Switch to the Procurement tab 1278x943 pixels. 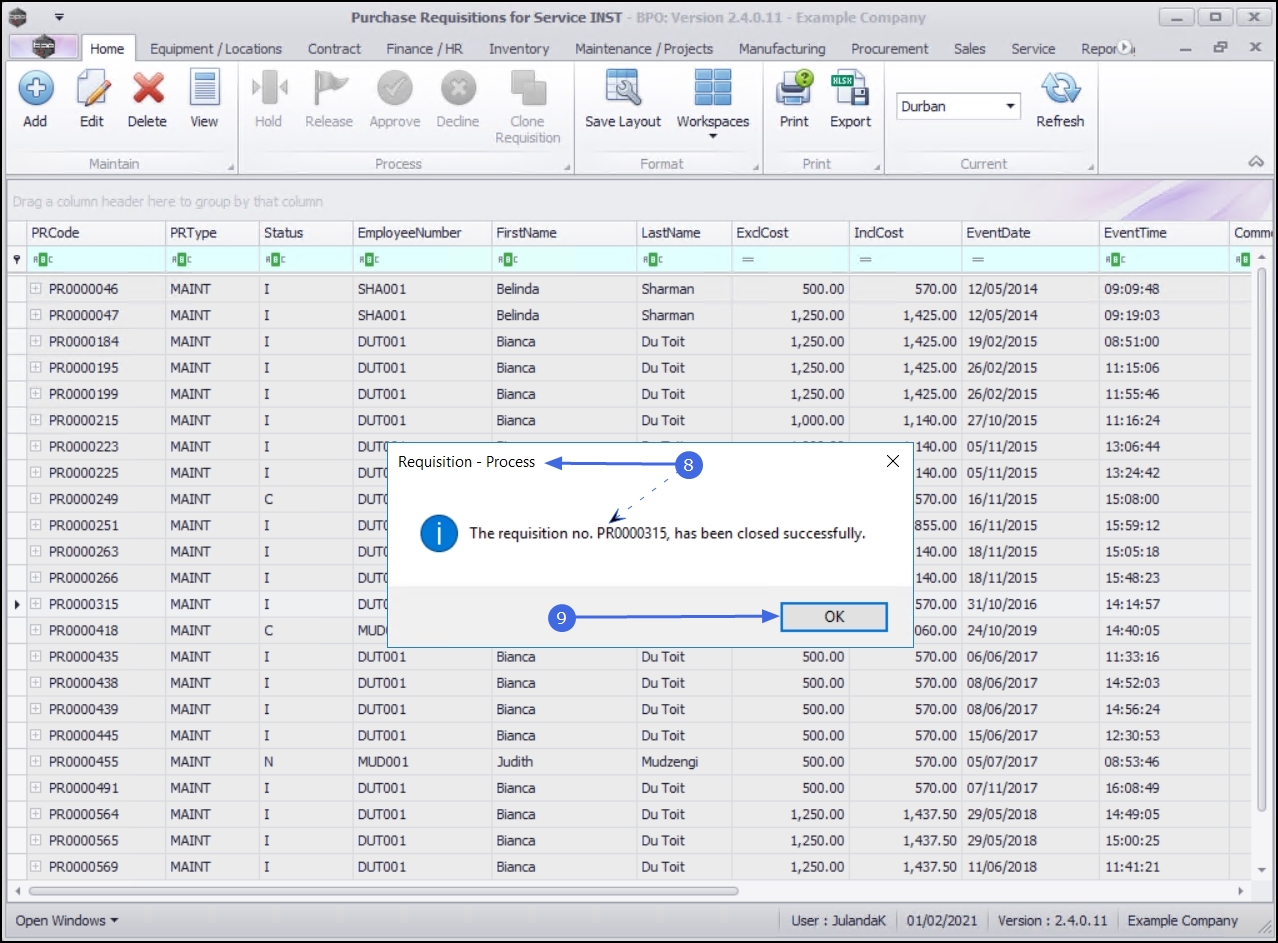(x=889, y=48)
